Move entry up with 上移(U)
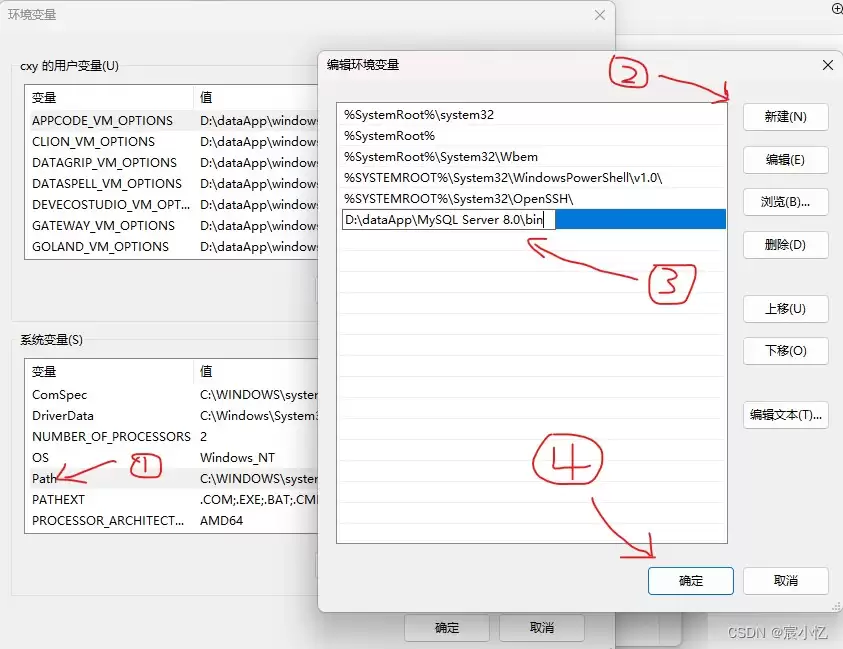 [x=785, y=309]
